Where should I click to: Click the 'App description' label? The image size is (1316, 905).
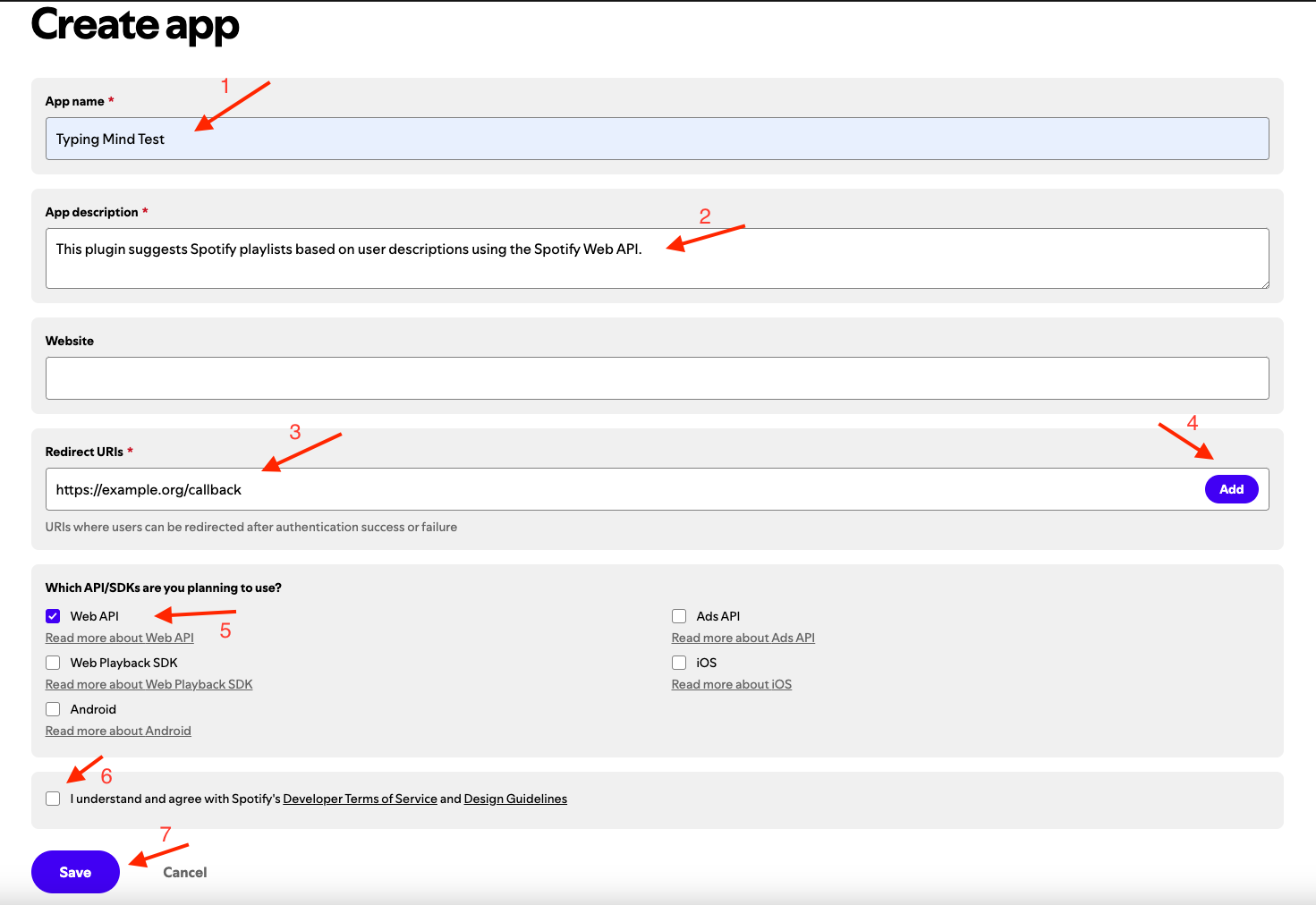coord(92,212)
